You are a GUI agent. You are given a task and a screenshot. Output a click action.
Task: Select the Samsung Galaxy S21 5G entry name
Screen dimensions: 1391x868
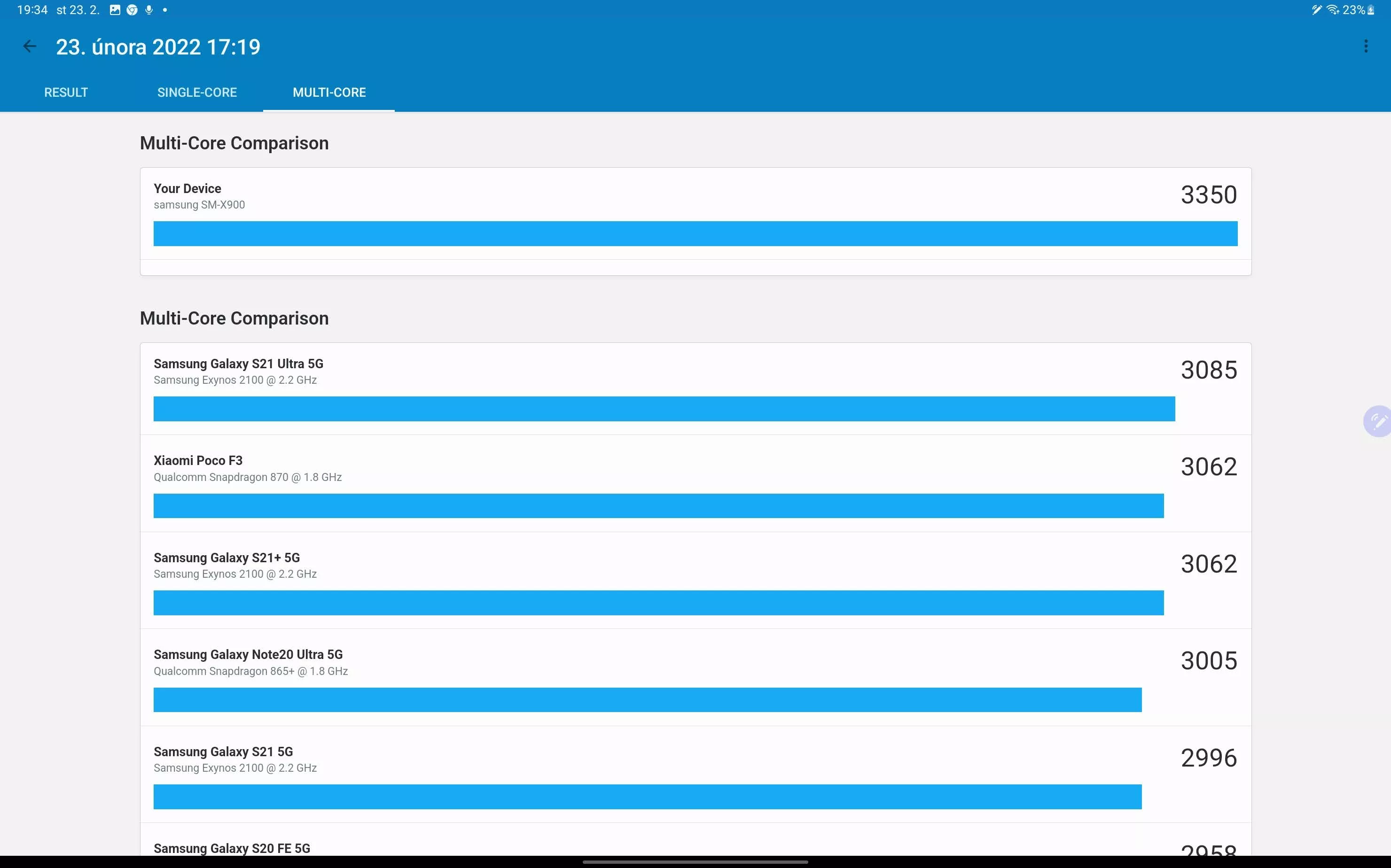(x=223, y=752)
